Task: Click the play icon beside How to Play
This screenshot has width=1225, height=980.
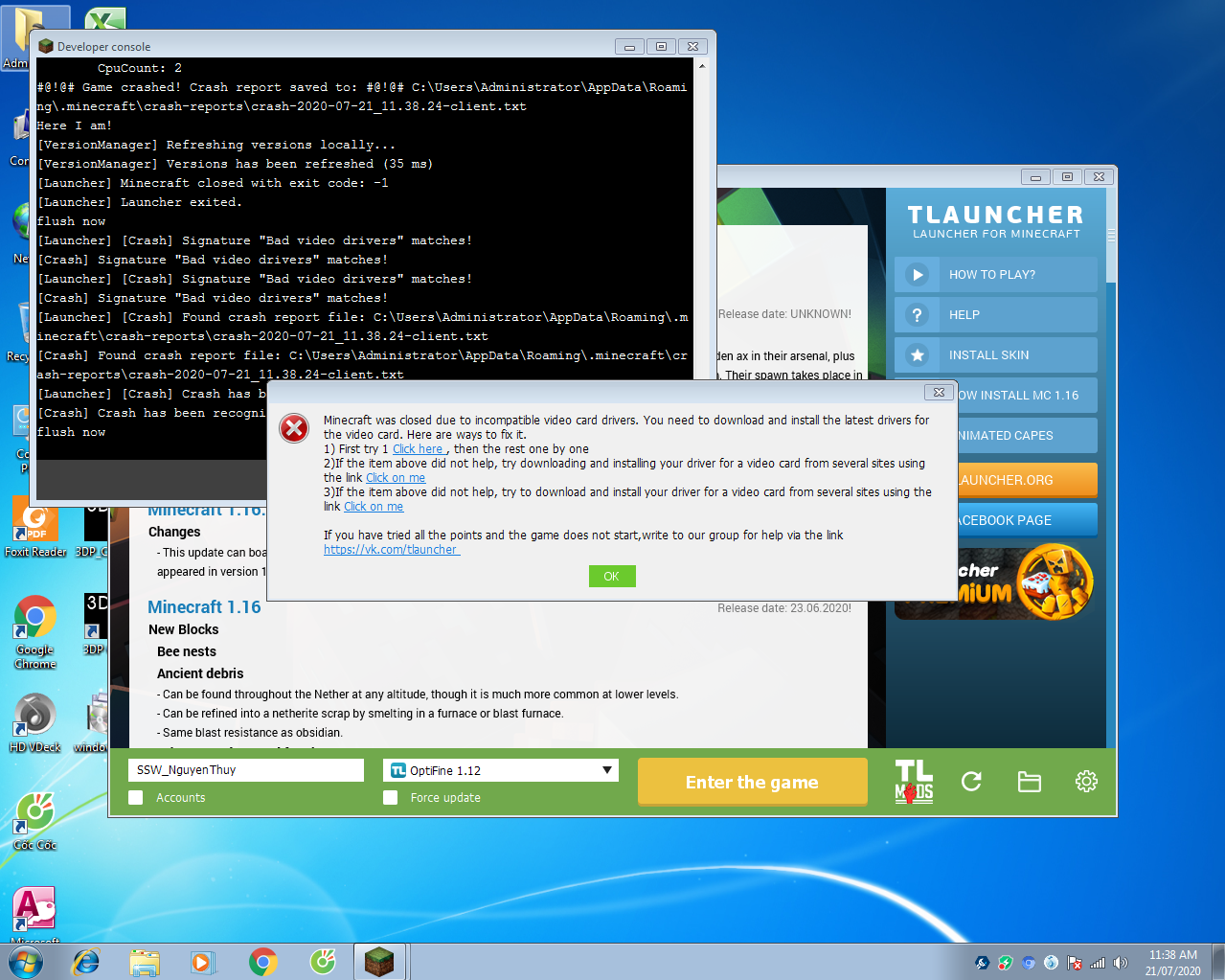Action: coord(918,275)
